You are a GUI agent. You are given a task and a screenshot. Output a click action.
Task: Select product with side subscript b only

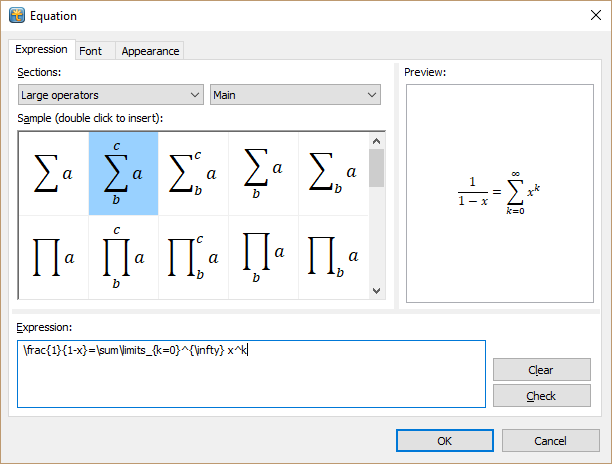click(333, 258)
